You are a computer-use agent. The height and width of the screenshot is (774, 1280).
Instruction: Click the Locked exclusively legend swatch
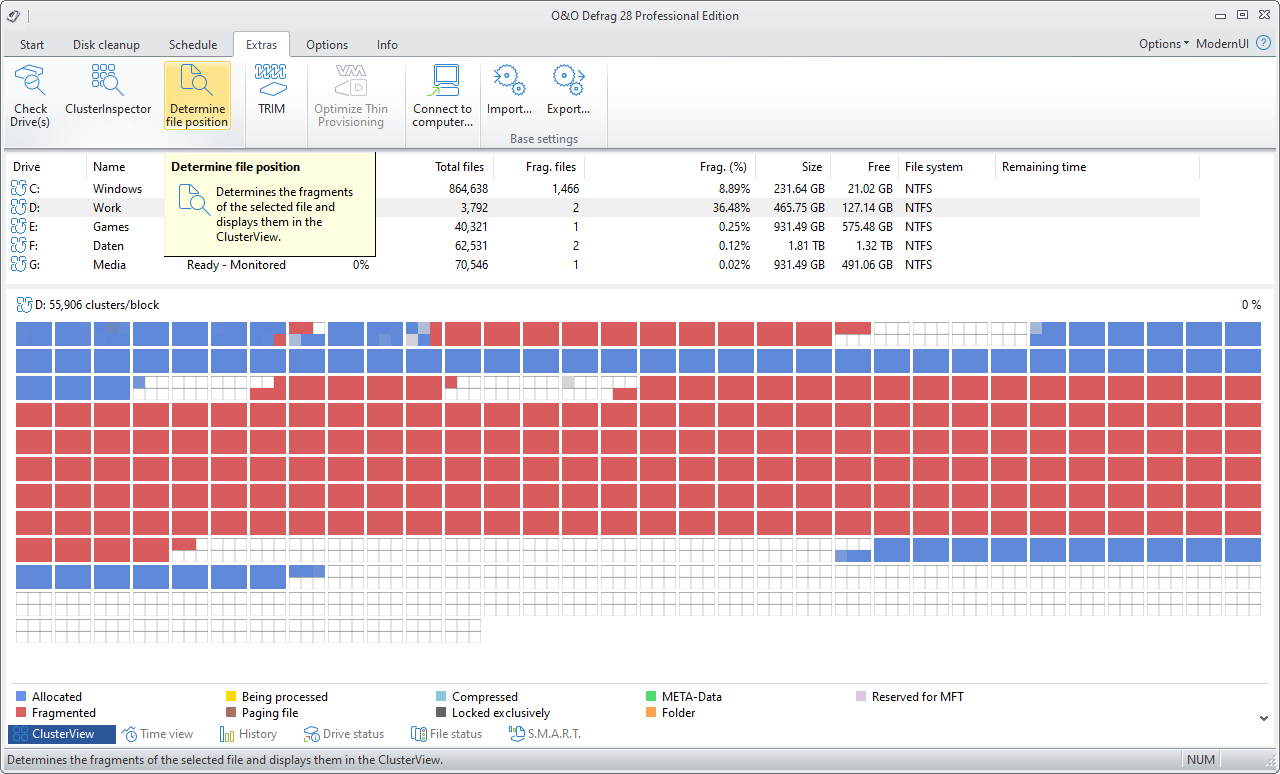[x=441, y=712]
